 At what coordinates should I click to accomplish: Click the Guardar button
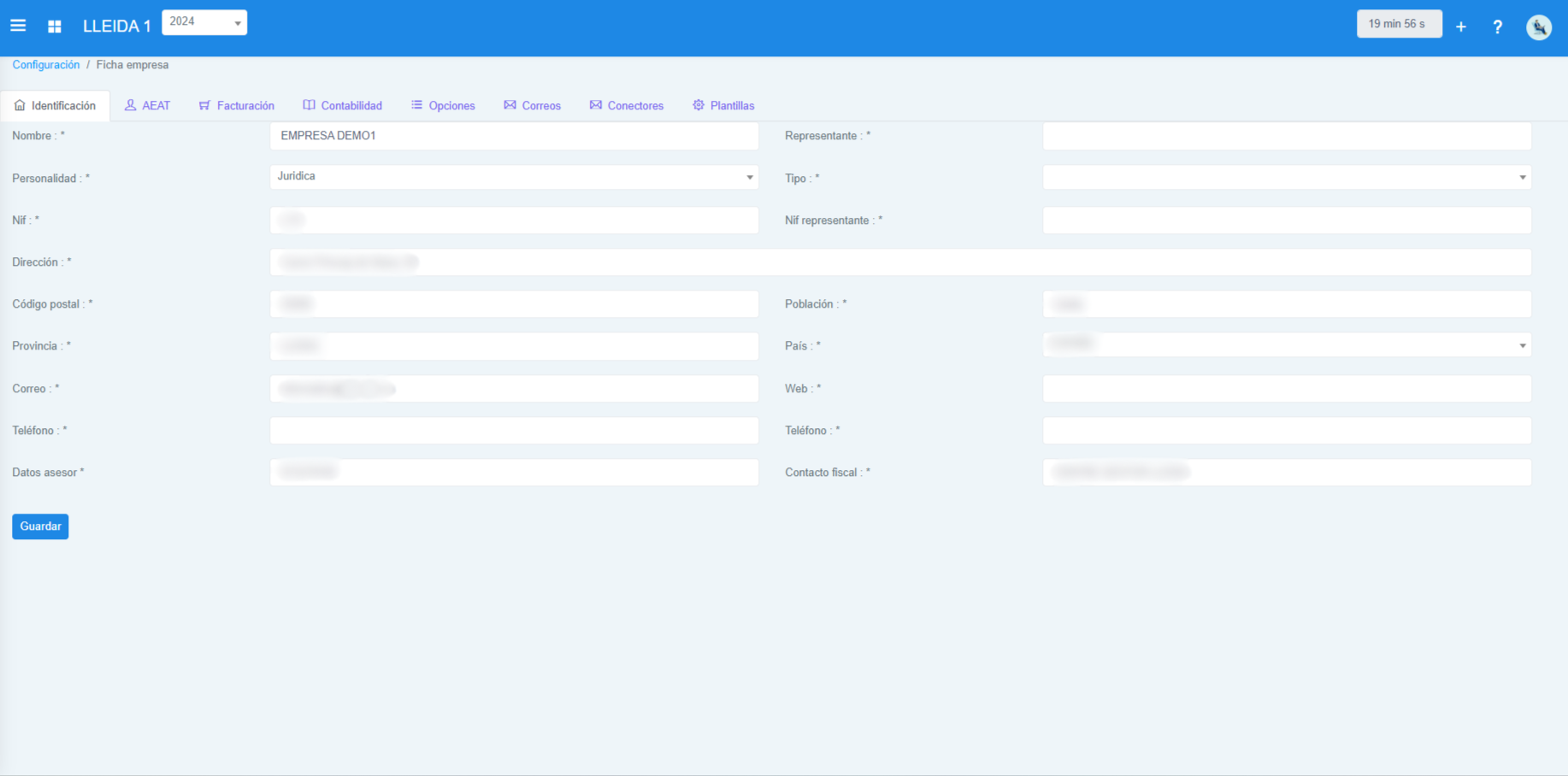pos(40,526)
